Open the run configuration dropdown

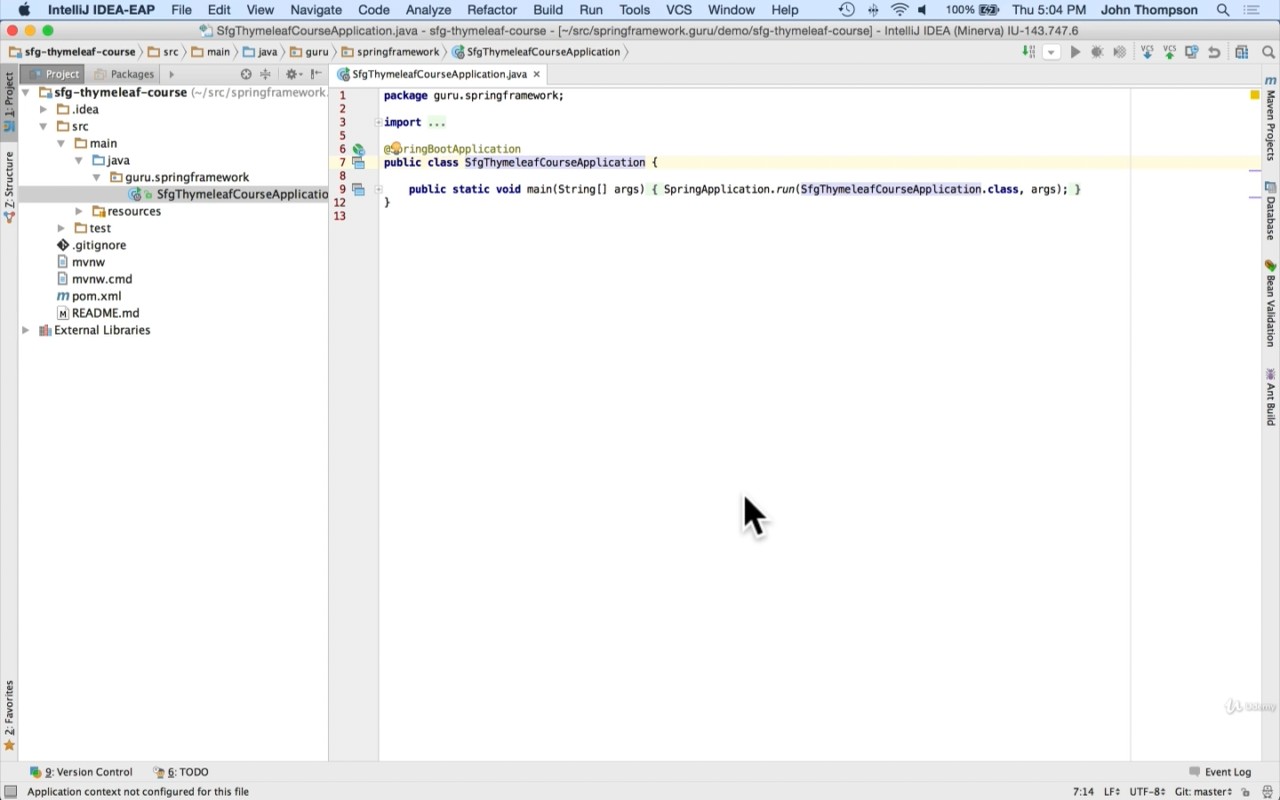(1051, 52)
